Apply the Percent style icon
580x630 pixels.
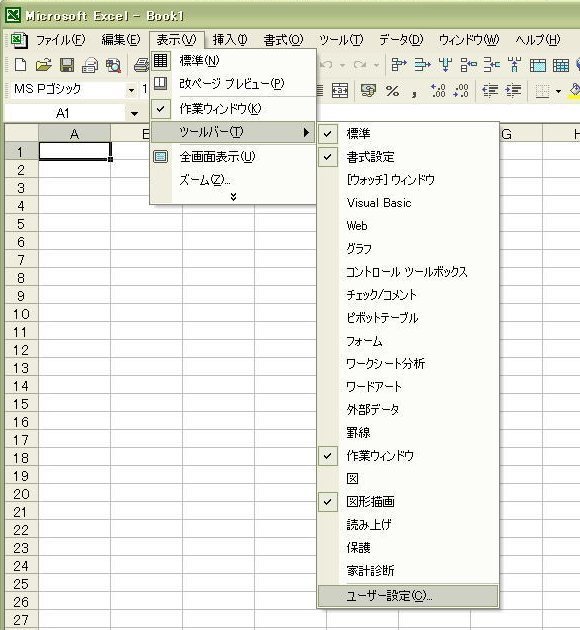(392, 91)
